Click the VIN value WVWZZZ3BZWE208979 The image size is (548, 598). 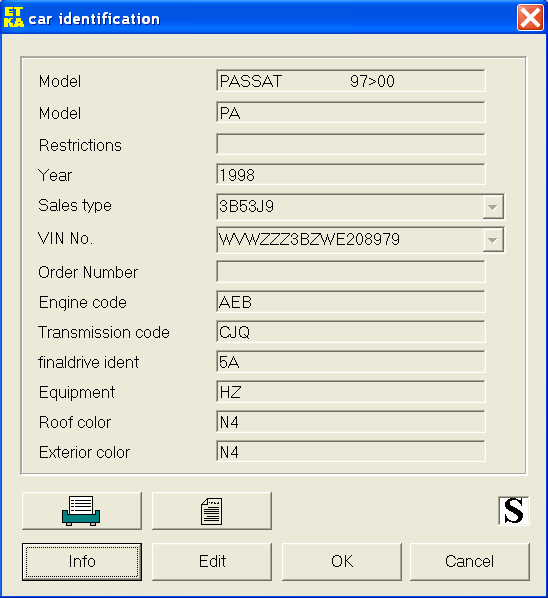coord(309,240)
